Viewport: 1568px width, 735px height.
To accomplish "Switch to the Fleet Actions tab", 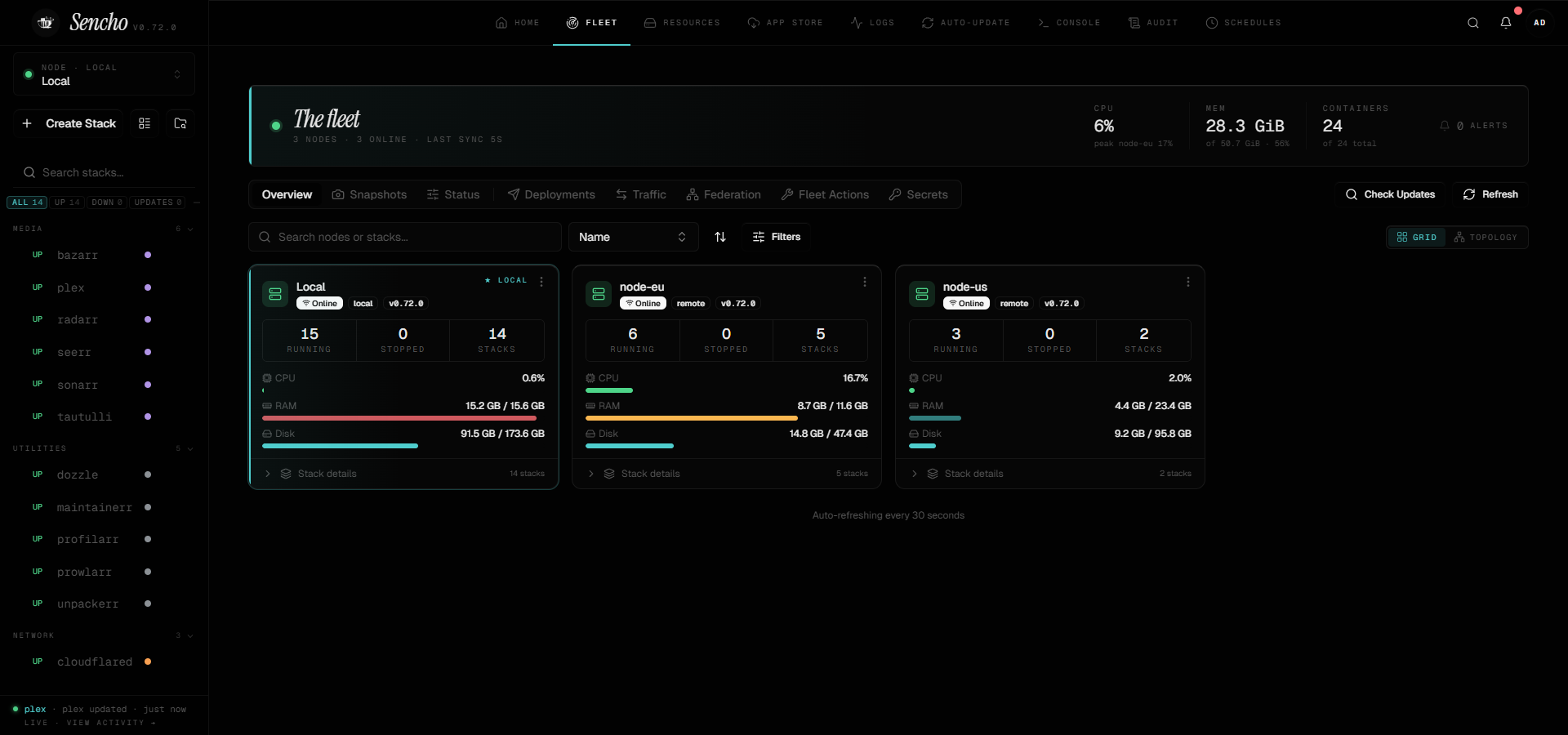I will (825, 194).
